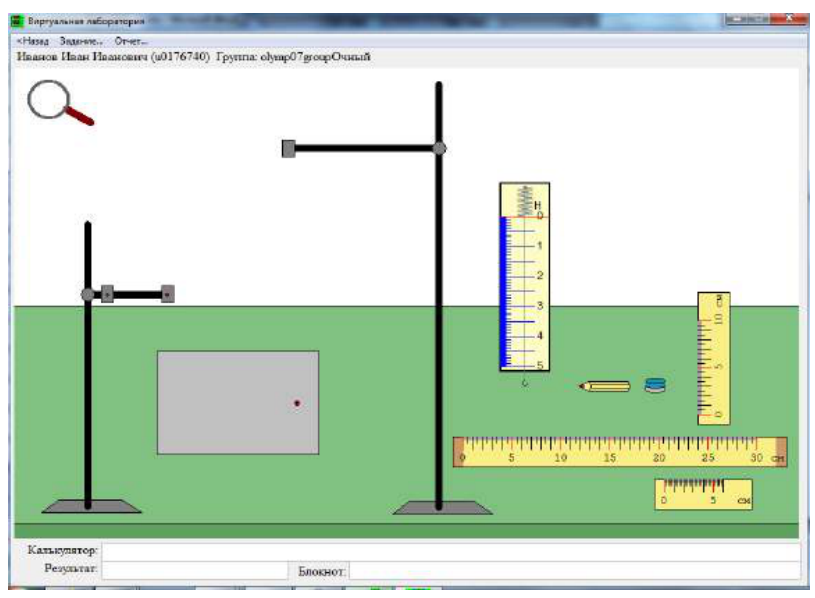Image resolution: width=815 pixels, height=598 pixels.
Task: Select the gray rectangular plate
Action: [238, 403]
